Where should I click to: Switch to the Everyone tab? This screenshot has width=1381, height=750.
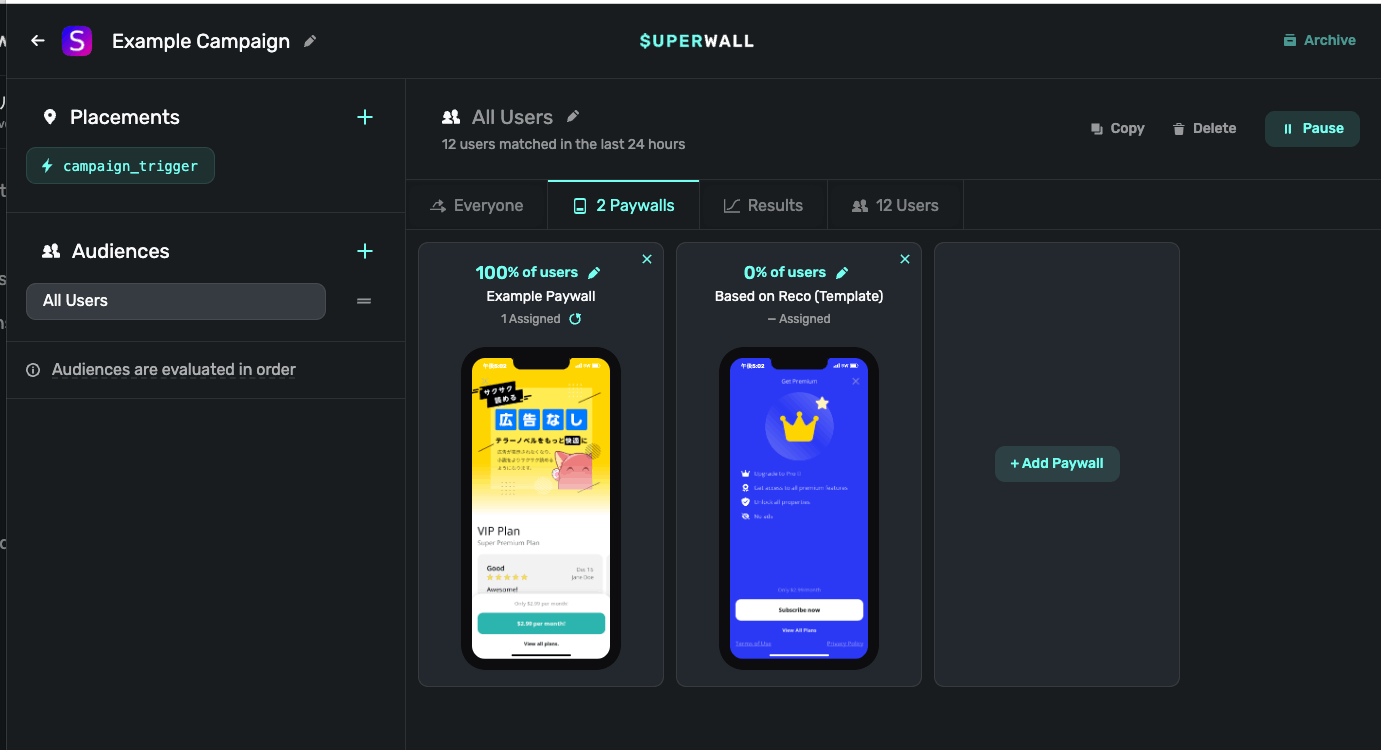click(477, 205)
